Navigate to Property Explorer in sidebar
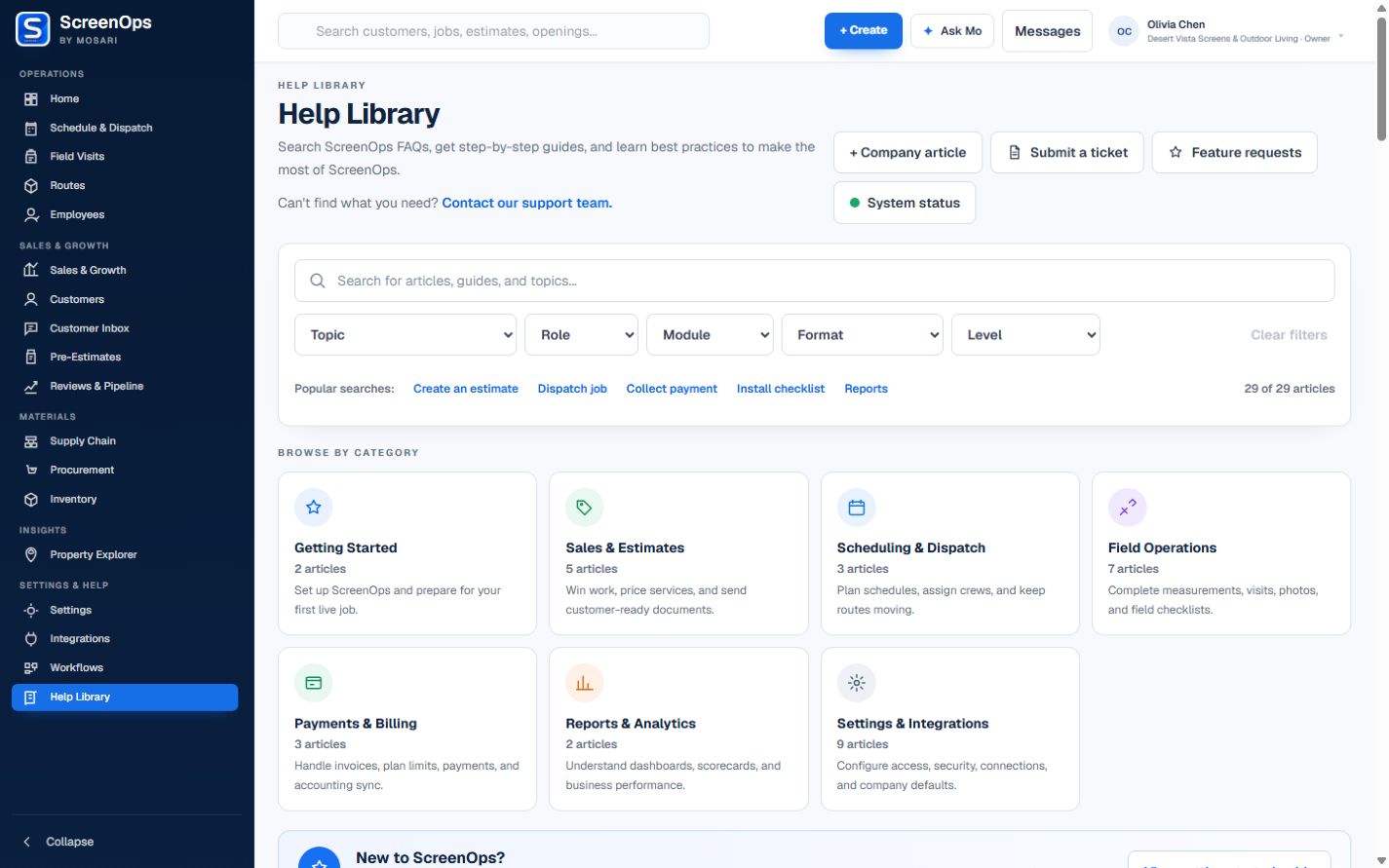Image resolution: width=1389 pixels, height=868 pixels. tap(125, 555)
